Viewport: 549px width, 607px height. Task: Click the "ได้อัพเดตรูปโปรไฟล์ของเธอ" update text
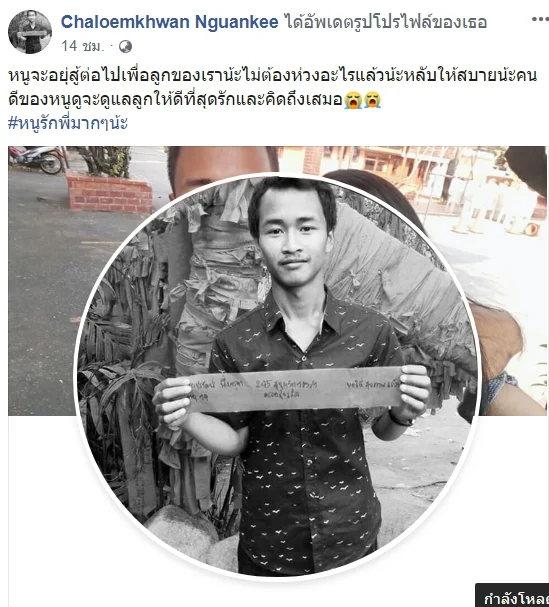point(386,22)
